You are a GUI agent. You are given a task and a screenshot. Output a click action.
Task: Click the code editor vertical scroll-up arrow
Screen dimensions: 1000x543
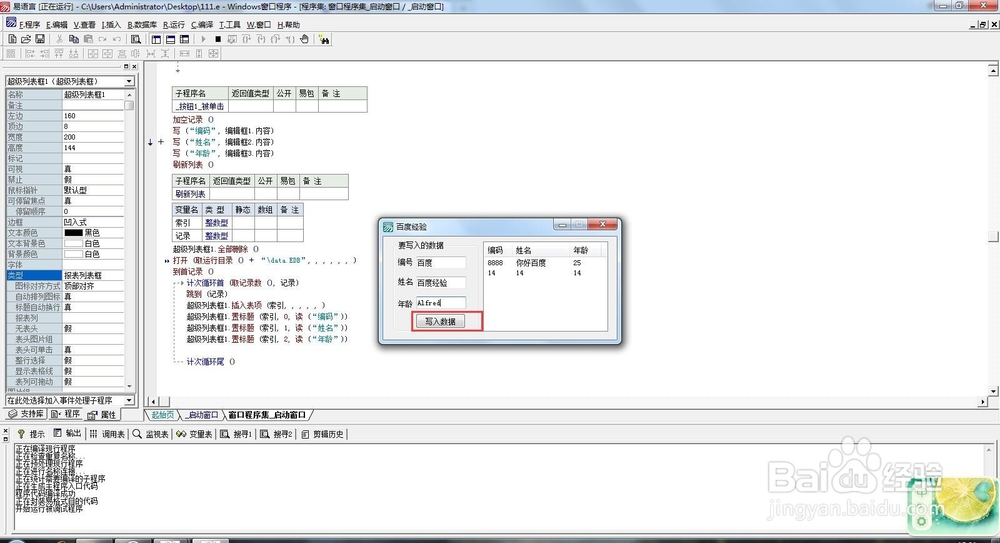point(993,70)
